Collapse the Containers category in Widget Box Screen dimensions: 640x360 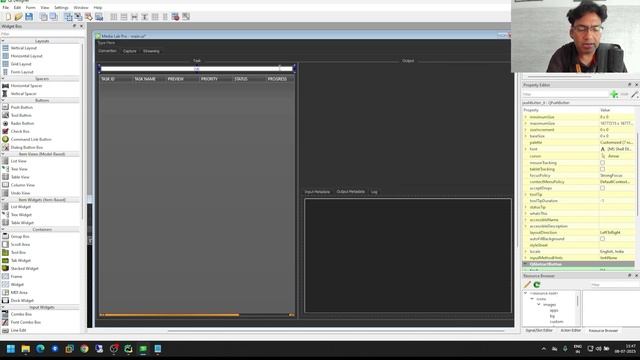tap(3, 230)
